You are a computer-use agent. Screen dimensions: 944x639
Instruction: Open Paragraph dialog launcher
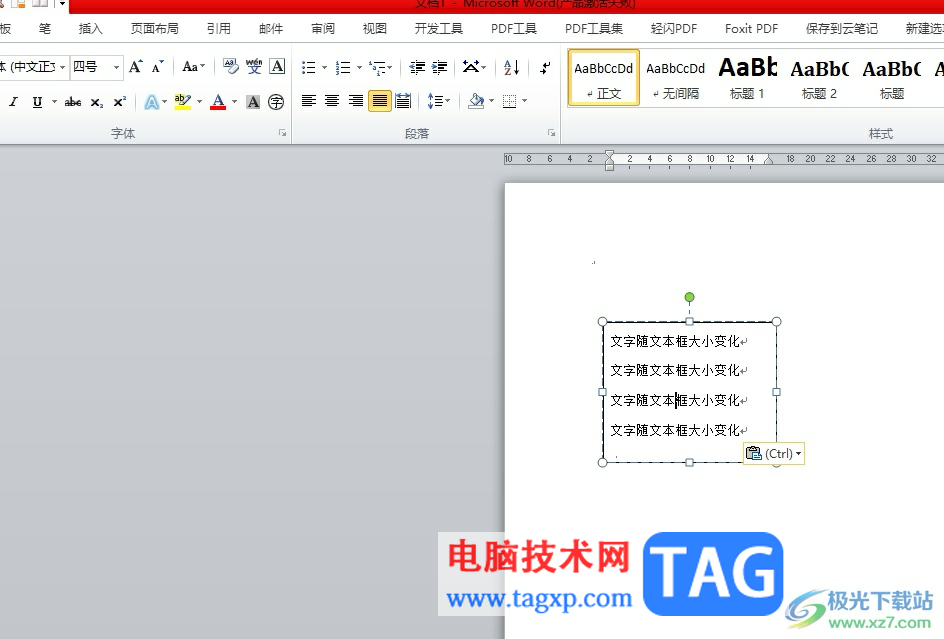551,133
